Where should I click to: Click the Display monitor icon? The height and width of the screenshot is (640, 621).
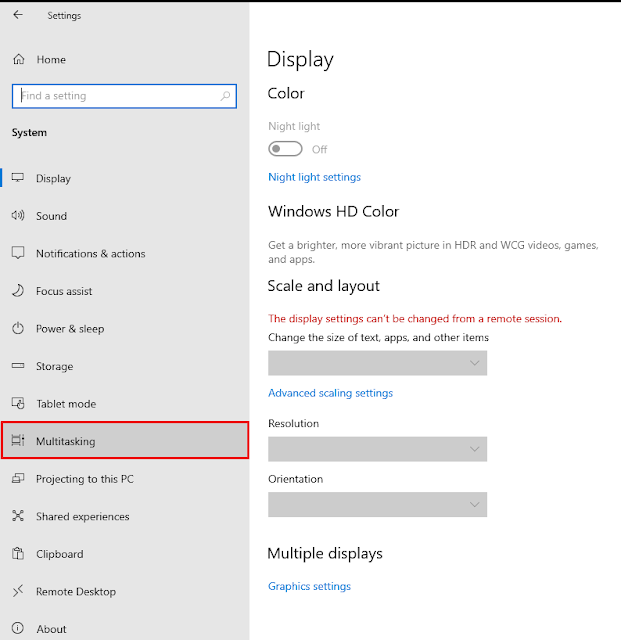(x=18, y=178)
